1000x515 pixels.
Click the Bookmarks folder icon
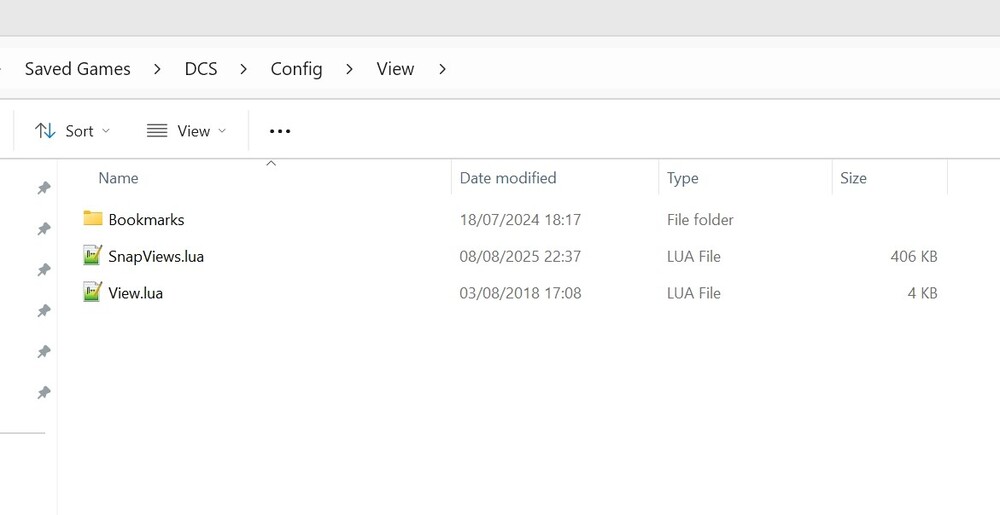pos(93,219)
